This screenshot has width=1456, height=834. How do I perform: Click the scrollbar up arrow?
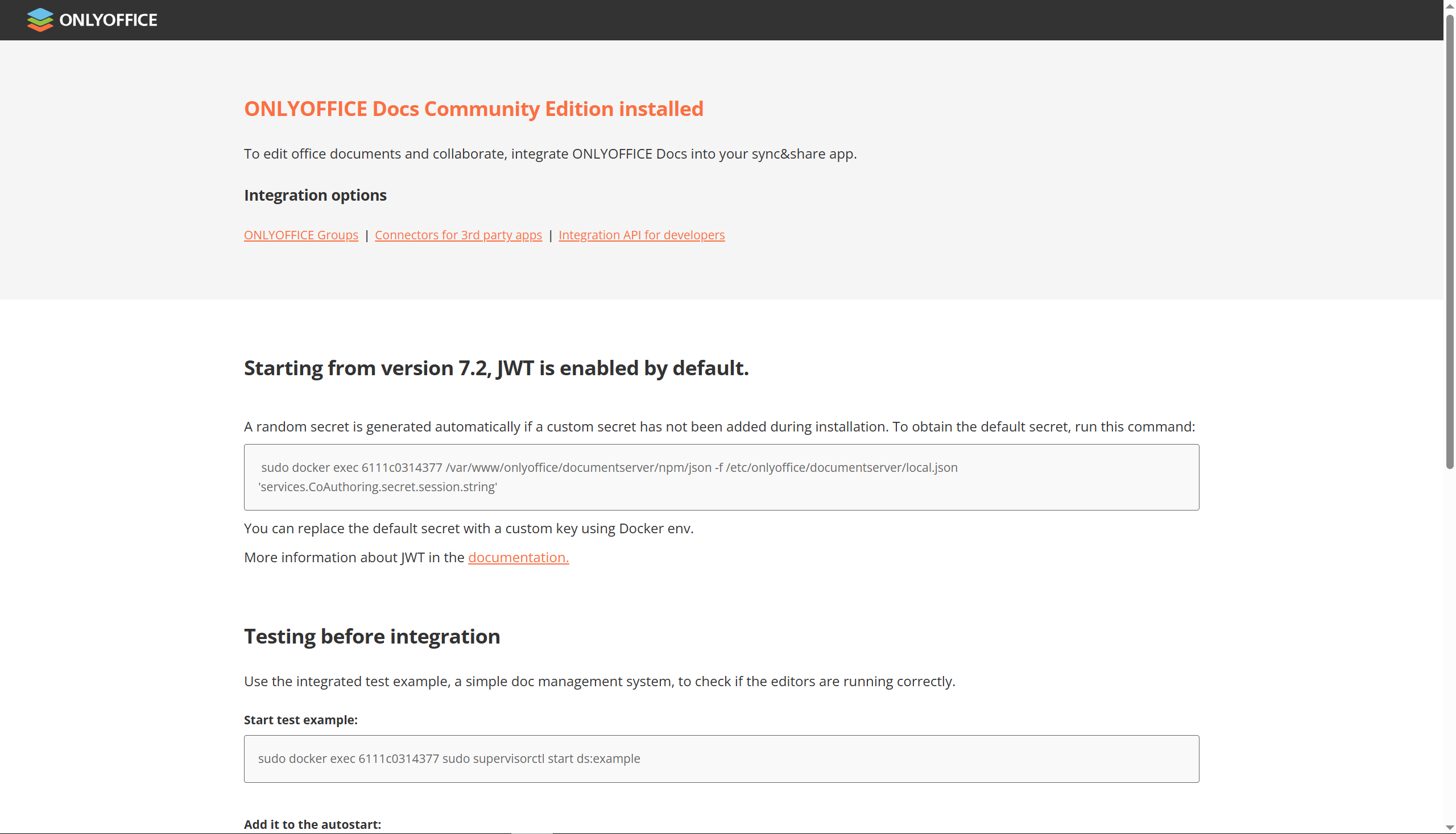tap(1449, 6)
